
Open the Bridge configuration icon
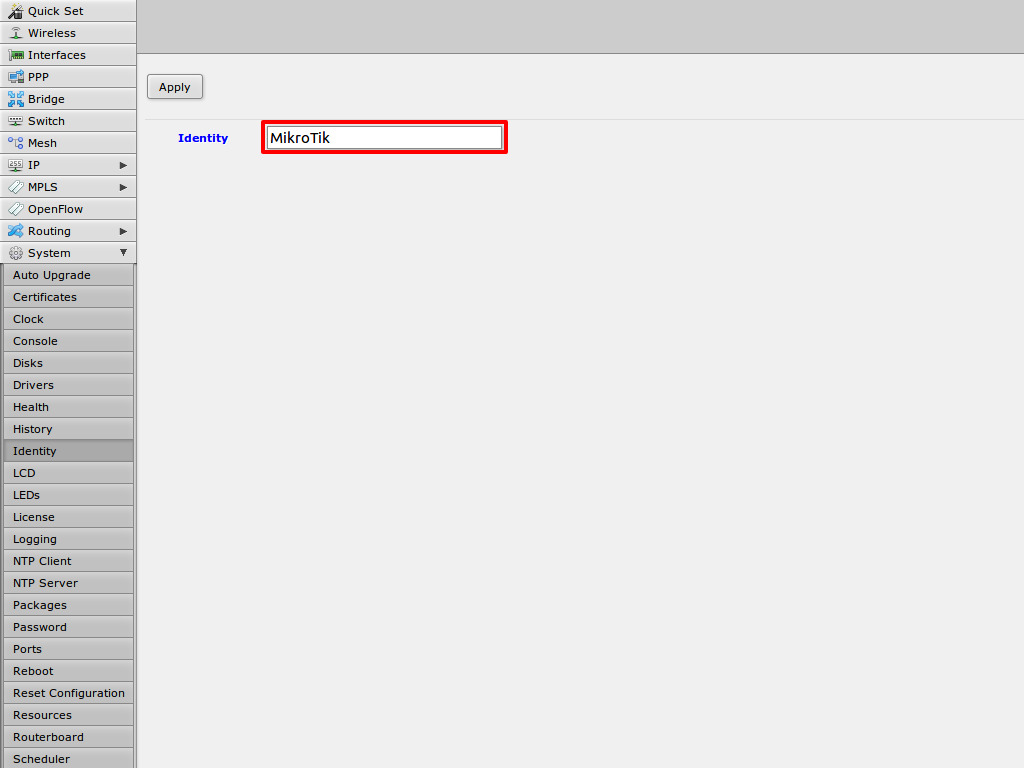(15, 99)
